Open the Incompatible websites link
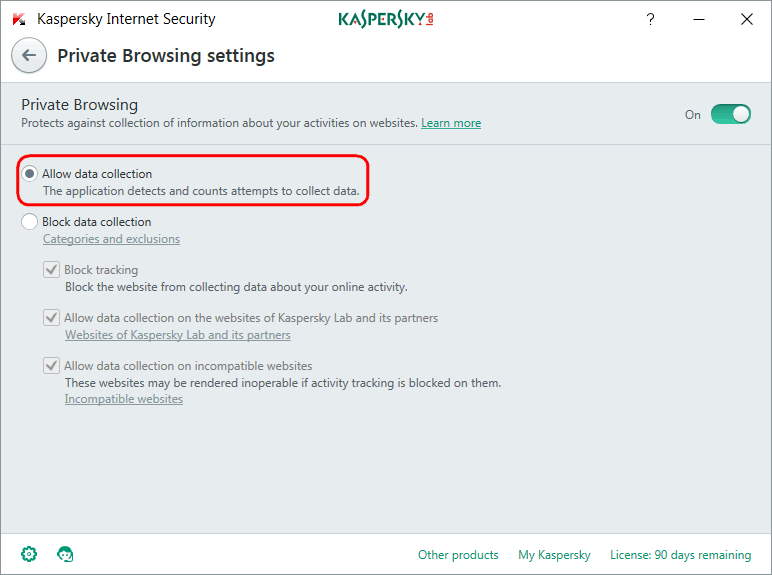This screenshot has height=575, width=772. (124, 399)
